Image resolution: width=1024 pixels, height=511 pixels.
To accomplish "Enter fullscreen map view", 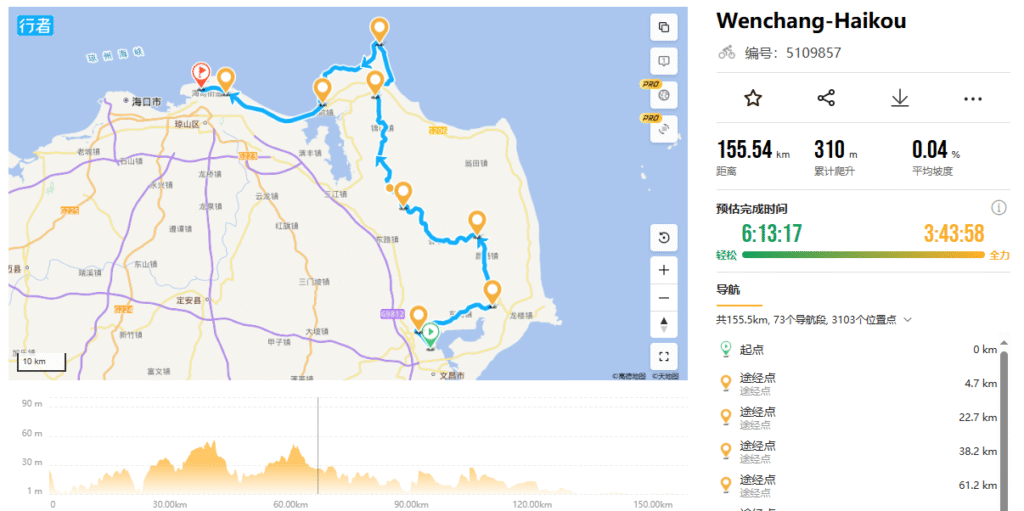I will click(x=664, y=356).
